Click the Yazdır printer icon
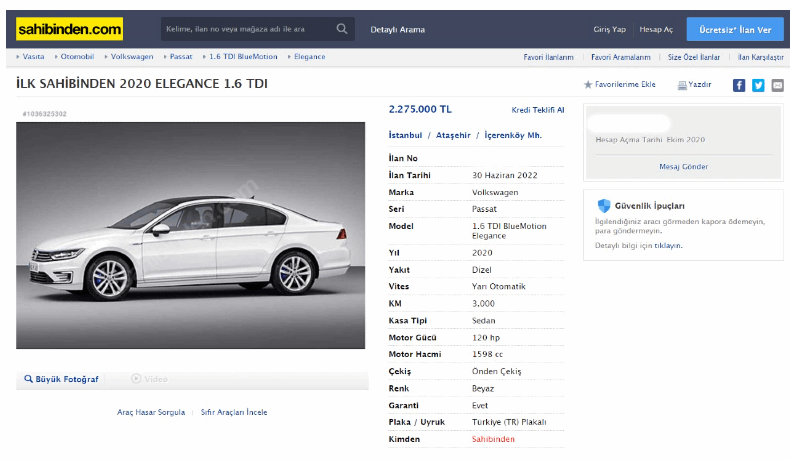The height and width of the screenshot is (460, 790). pyautogui.click(x=682, y=85)
